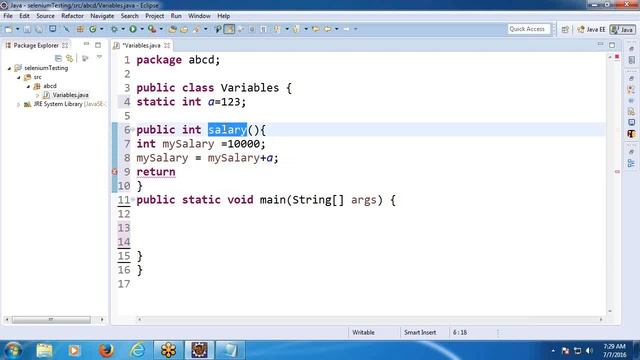Open the Debug button dropdown arrow
The width and height of the screenshot is (640, 360).
pos(123,29)
